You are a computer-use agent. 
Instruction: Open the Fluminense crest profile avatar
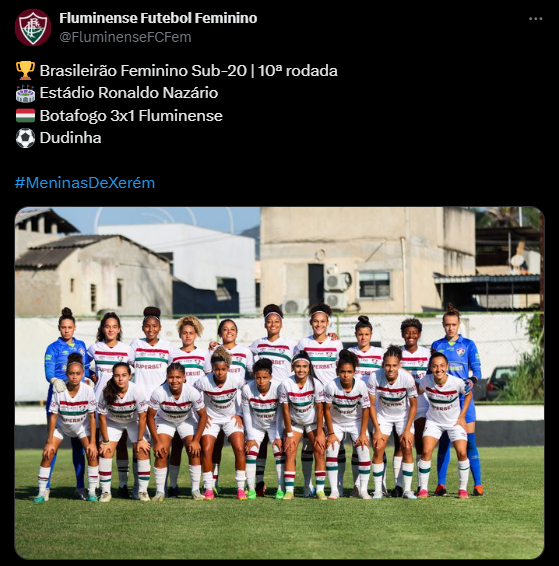33,27
